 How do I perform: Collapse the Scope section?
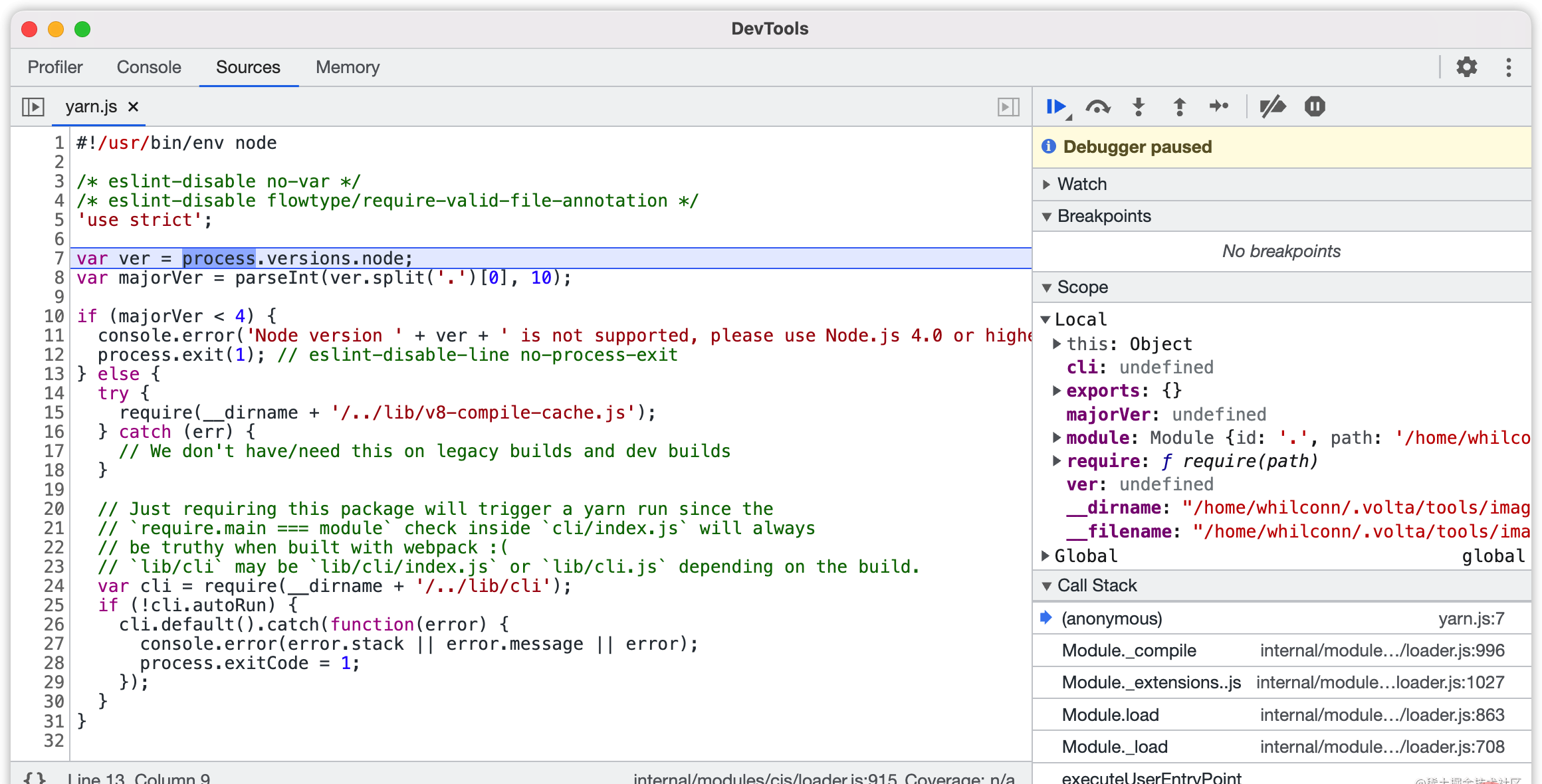tap(1282, 287)
